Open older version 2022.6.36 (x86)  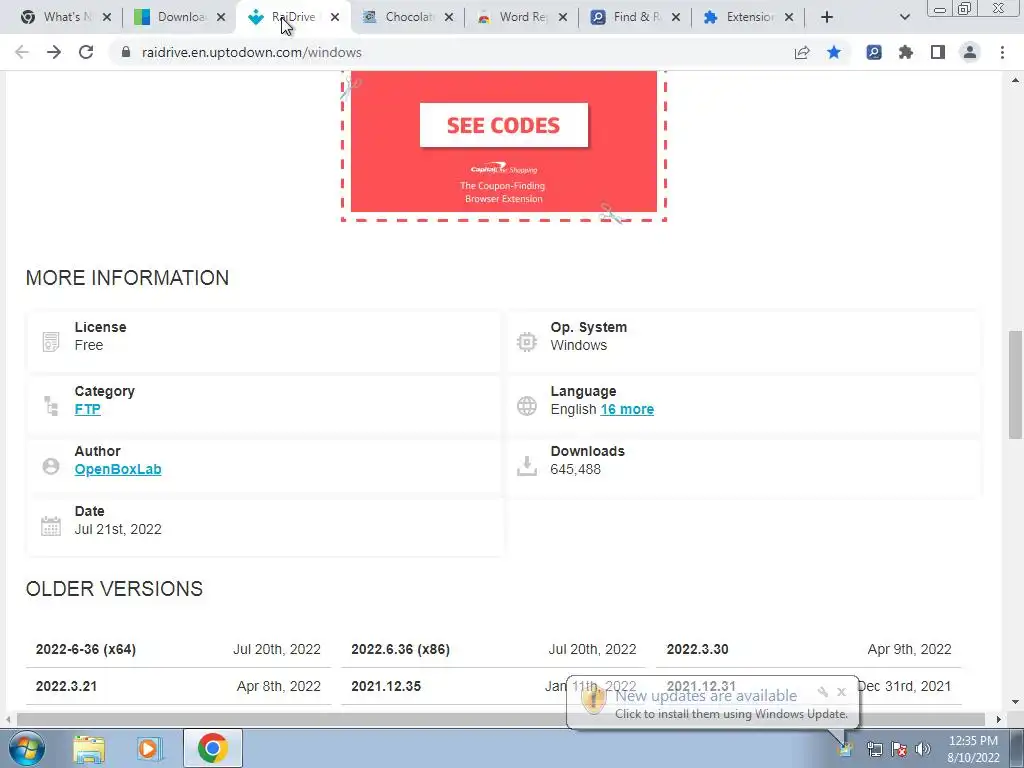400,649
